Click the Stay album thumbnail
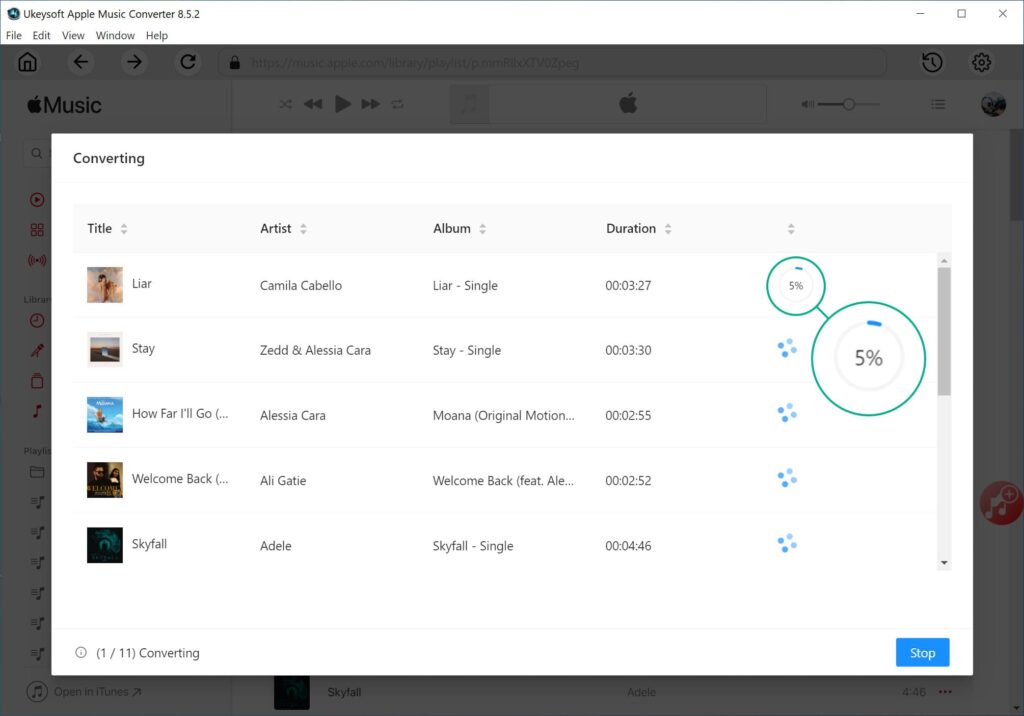Screen dimensions: 1024x716 [x=104, y=350]
